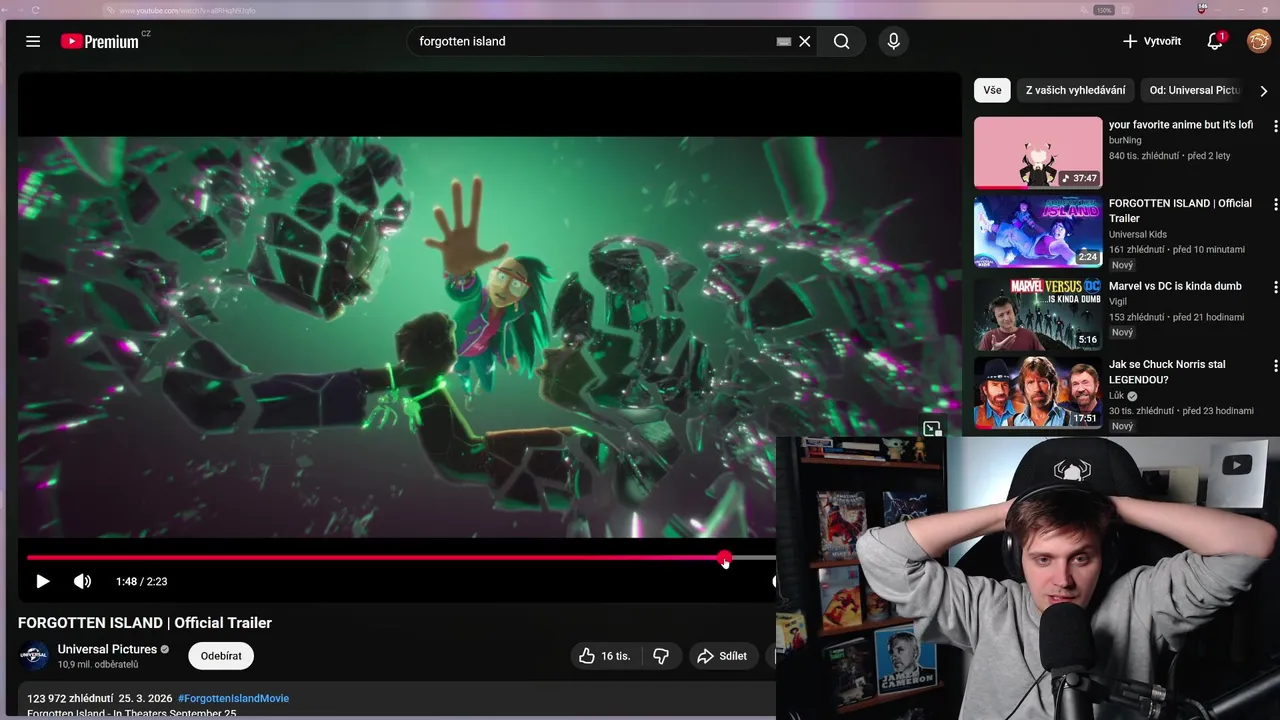Click the '1:48 / 2:23' time display
This screenshot has height=720, width=1280.
[141, 581]
